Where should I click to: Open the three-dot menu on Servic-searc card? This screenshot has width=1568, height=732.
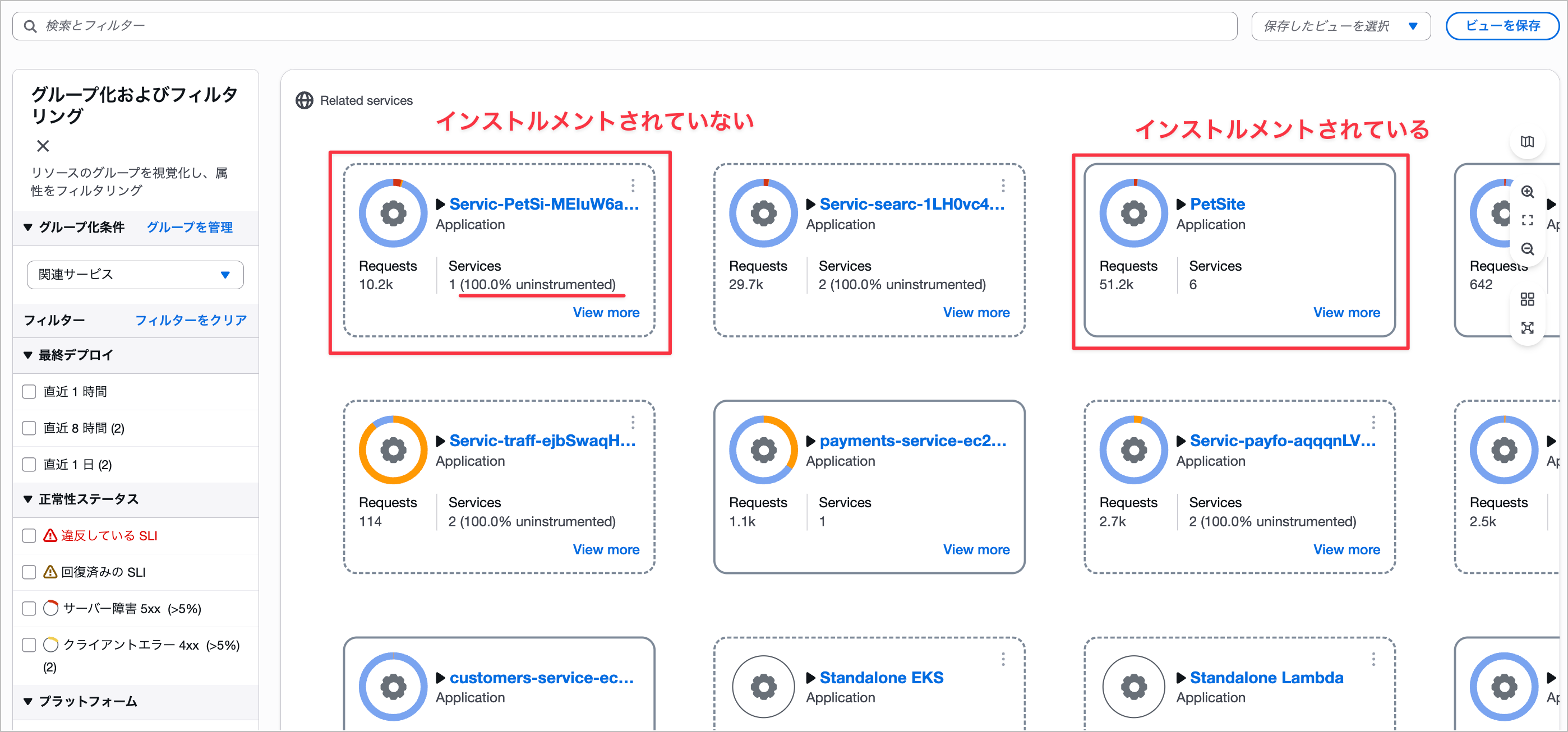pos(1003,186)
